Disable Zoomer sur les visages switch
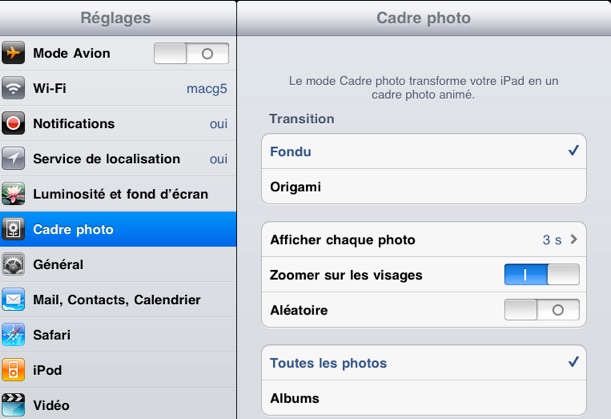This screenshot has height=419, width=611. click(x=542, y=274)
